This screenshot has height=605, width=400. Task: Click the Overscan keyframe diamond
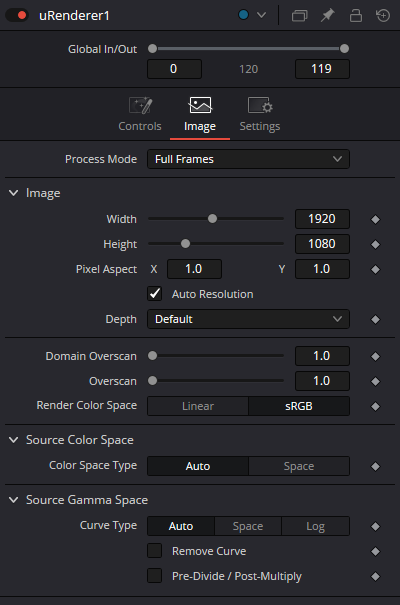[x=375, y=382]
